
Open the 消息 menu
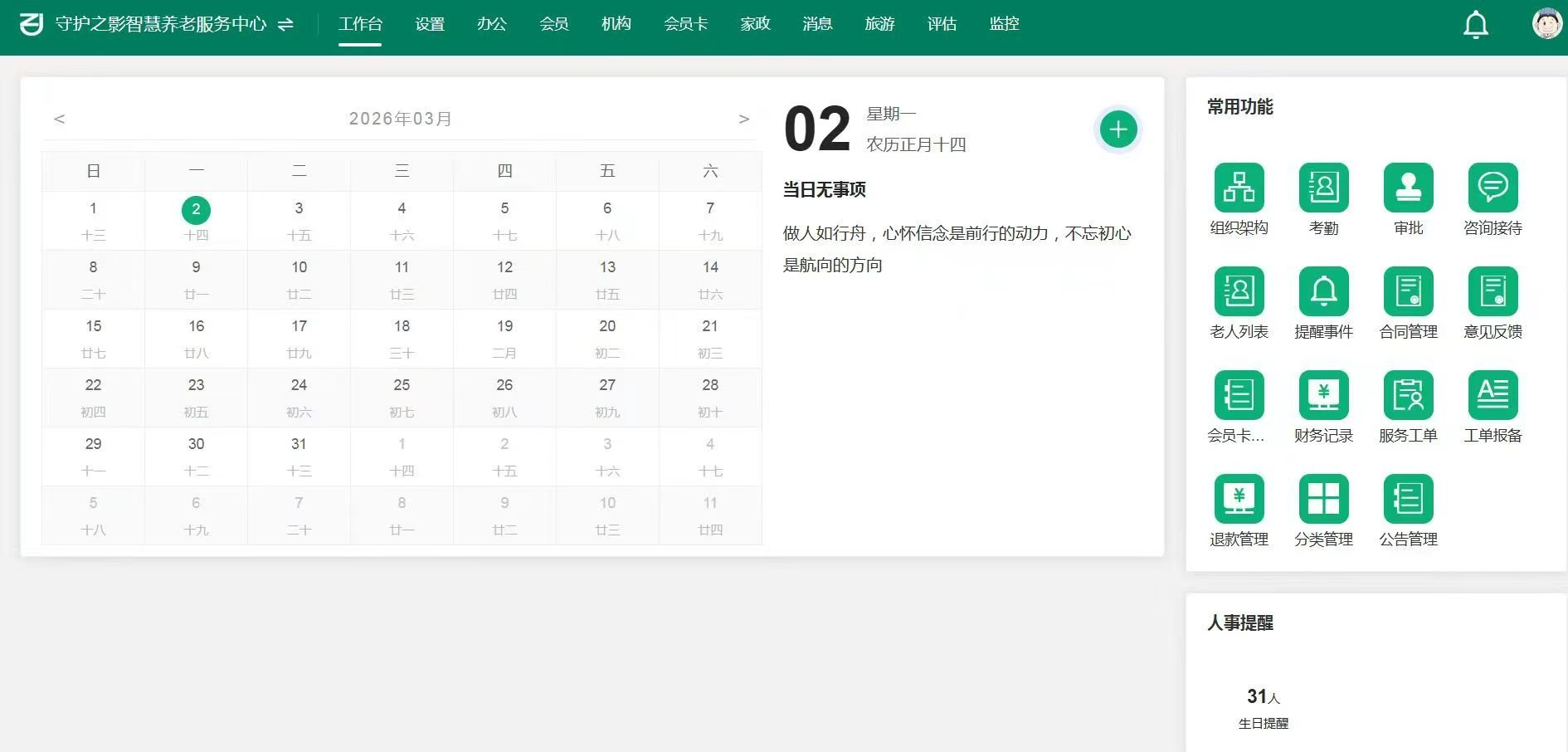(x=818, y=24)
